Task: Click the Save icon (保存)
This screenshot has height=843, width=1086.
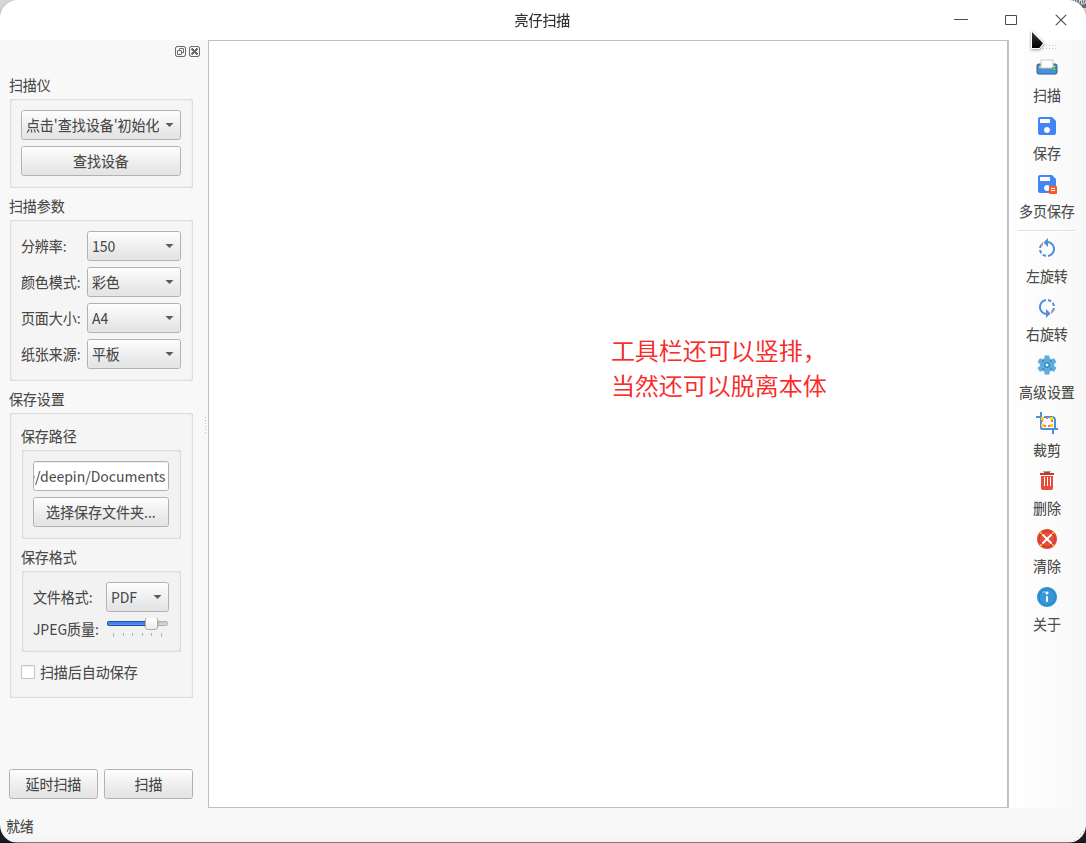Action: (x=1047, y=126)
